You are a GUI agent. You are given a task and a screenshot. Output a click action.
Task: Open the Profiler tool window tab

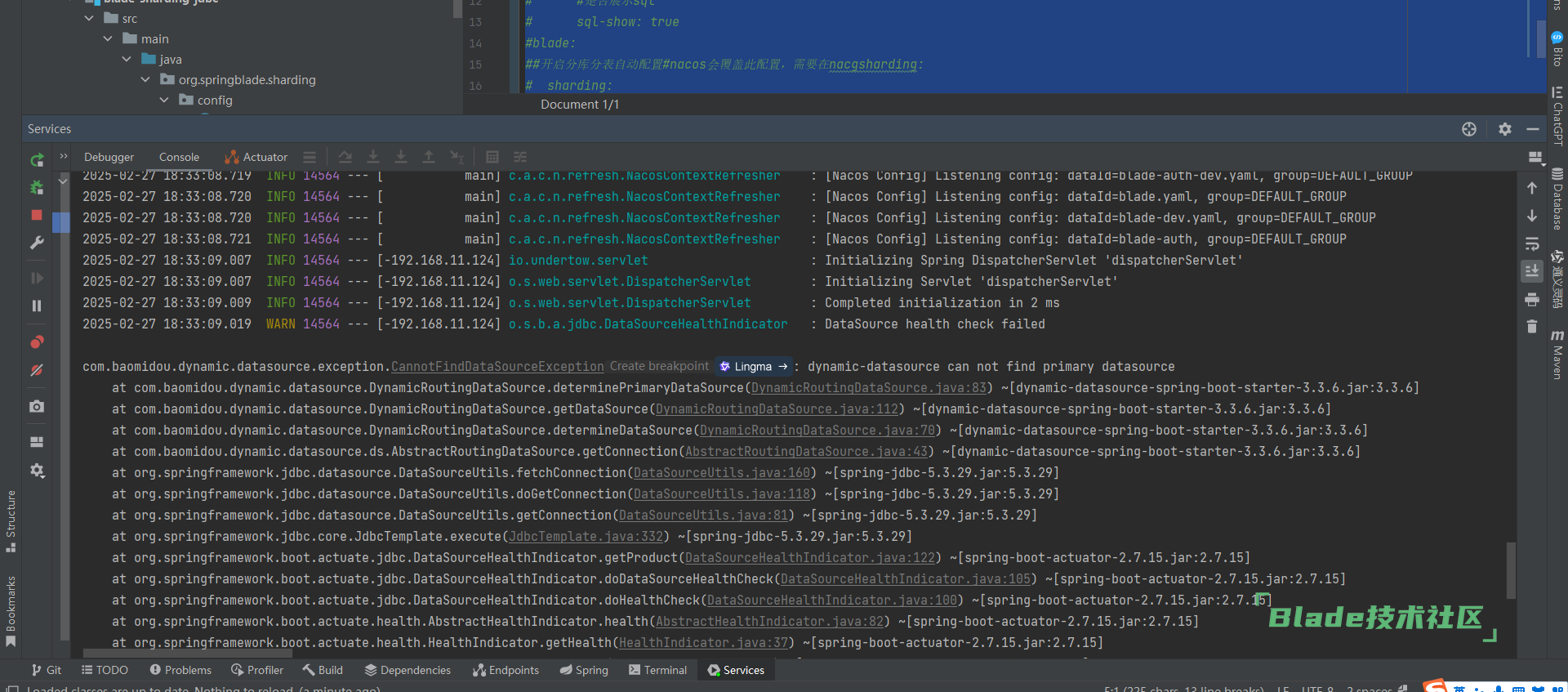point(257,670)
